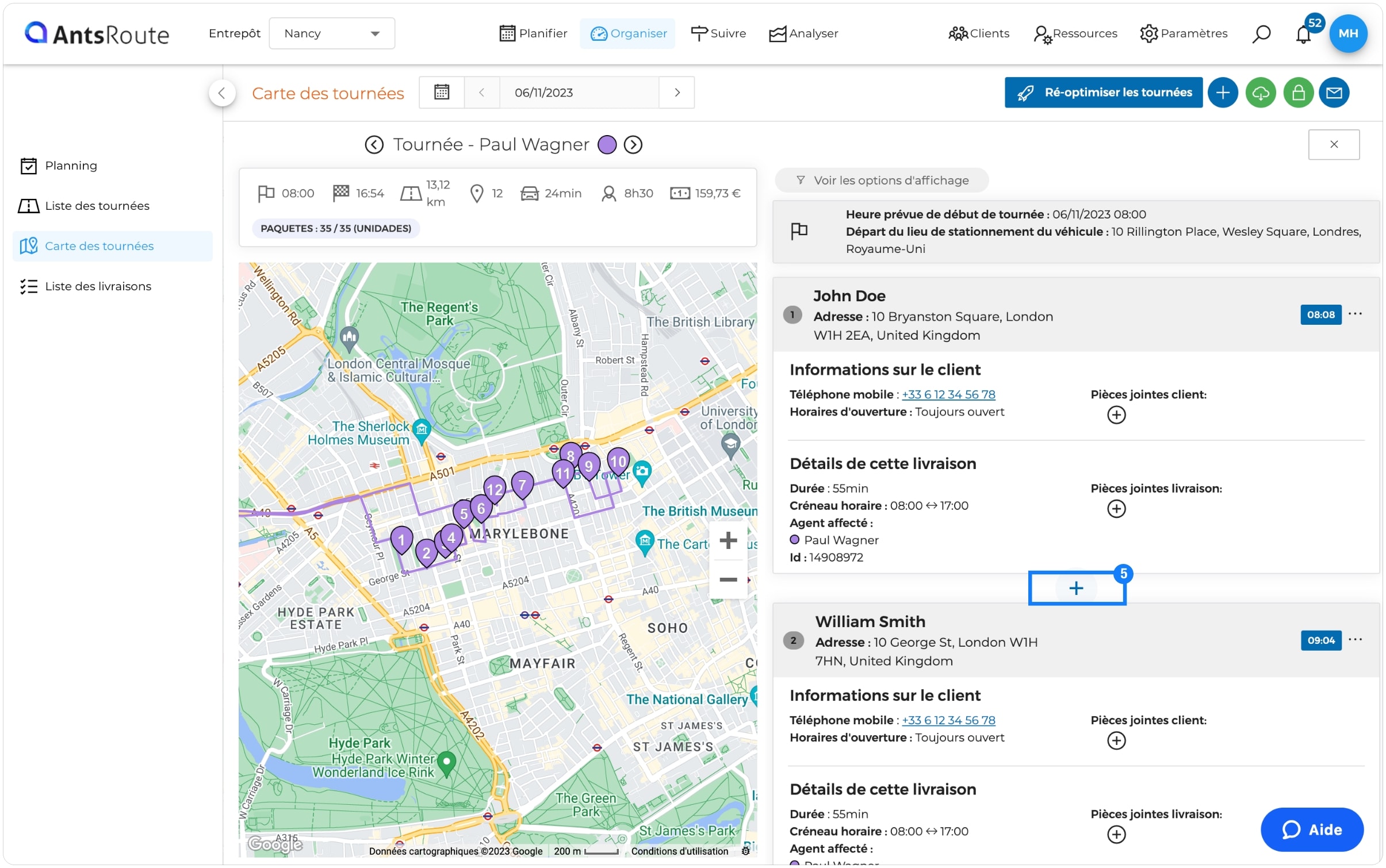Add client attachment for John Doe

(x=1116, y=415)
